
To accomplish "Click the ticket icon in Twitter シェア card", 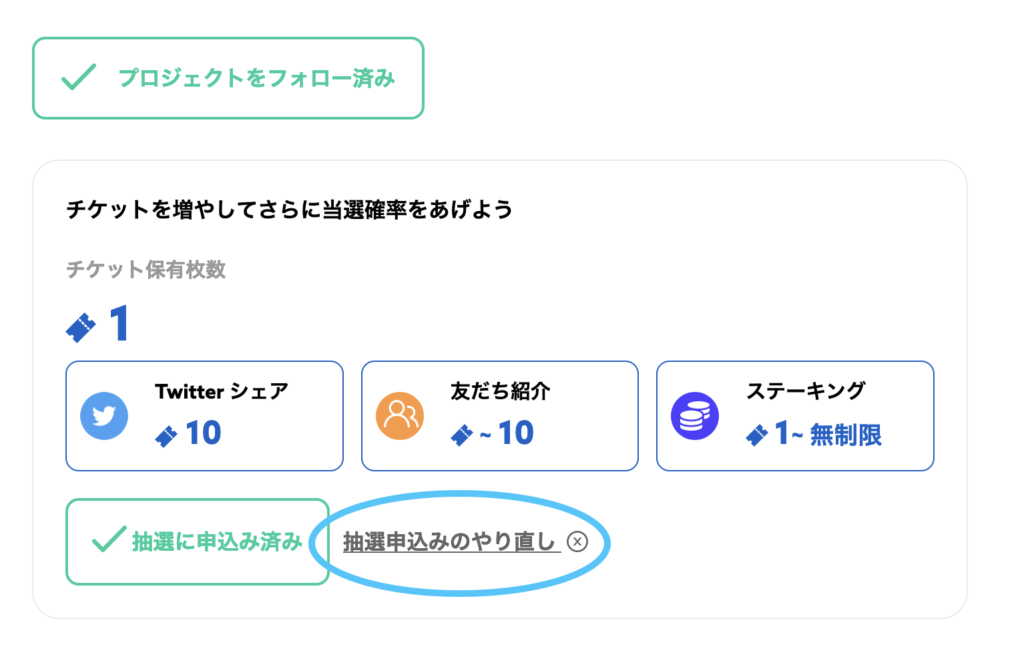I will [x=166, y=436].
